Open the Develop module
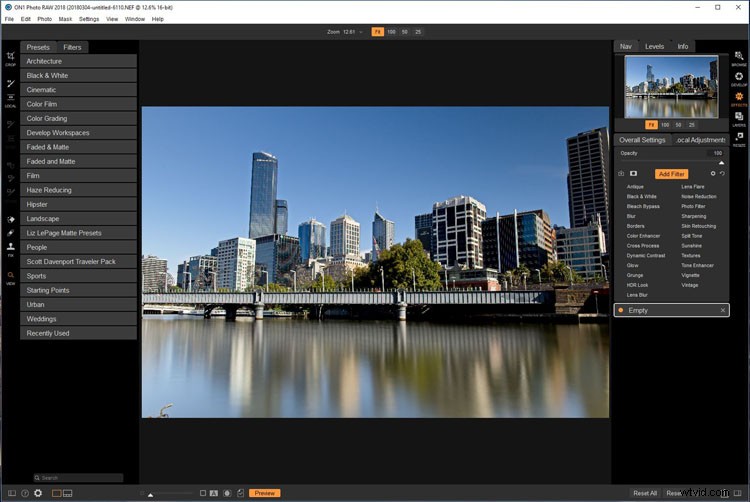 [x=739, y=78]
